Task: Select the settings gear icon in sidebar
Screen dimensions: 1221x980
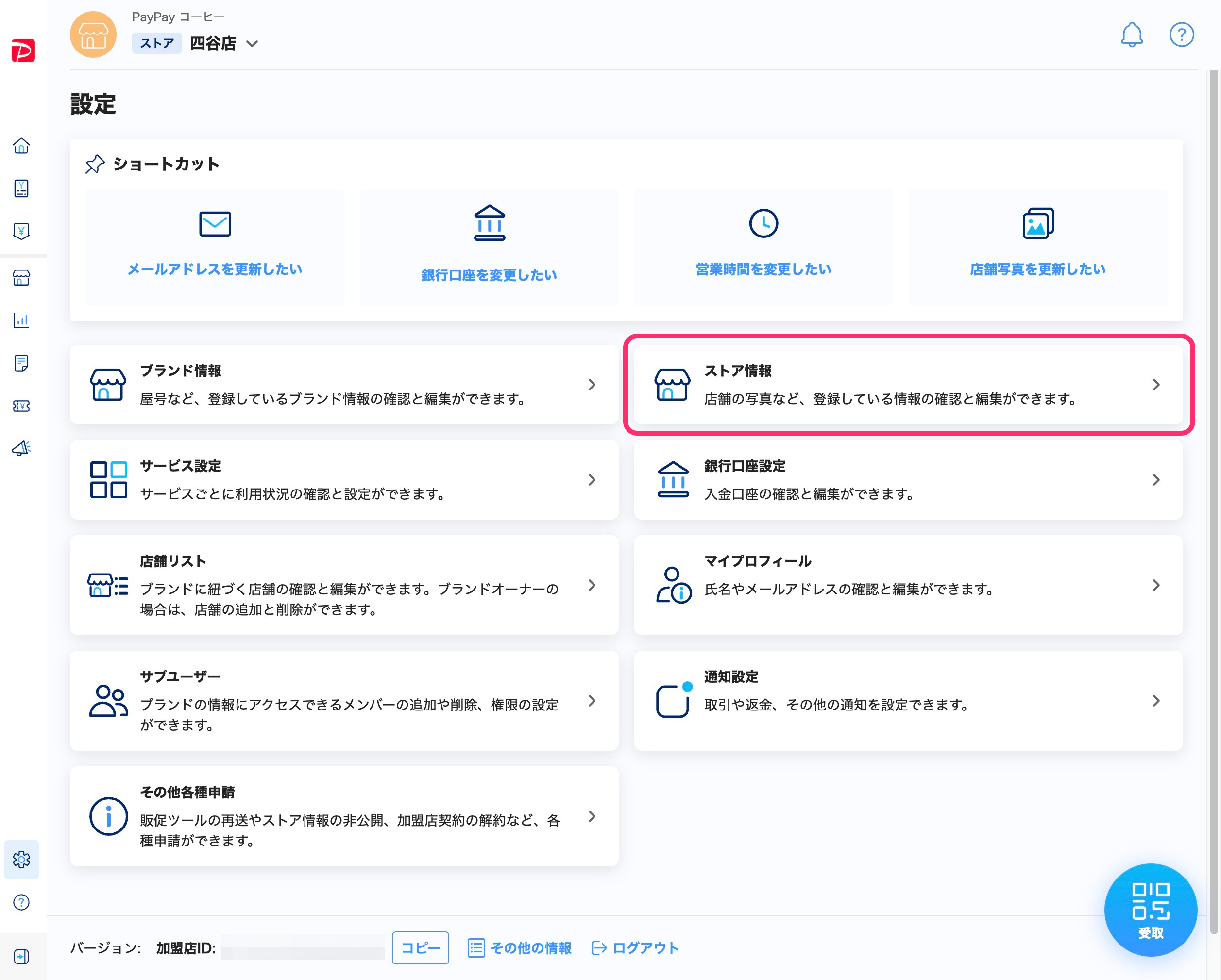Action: (21, 860)
